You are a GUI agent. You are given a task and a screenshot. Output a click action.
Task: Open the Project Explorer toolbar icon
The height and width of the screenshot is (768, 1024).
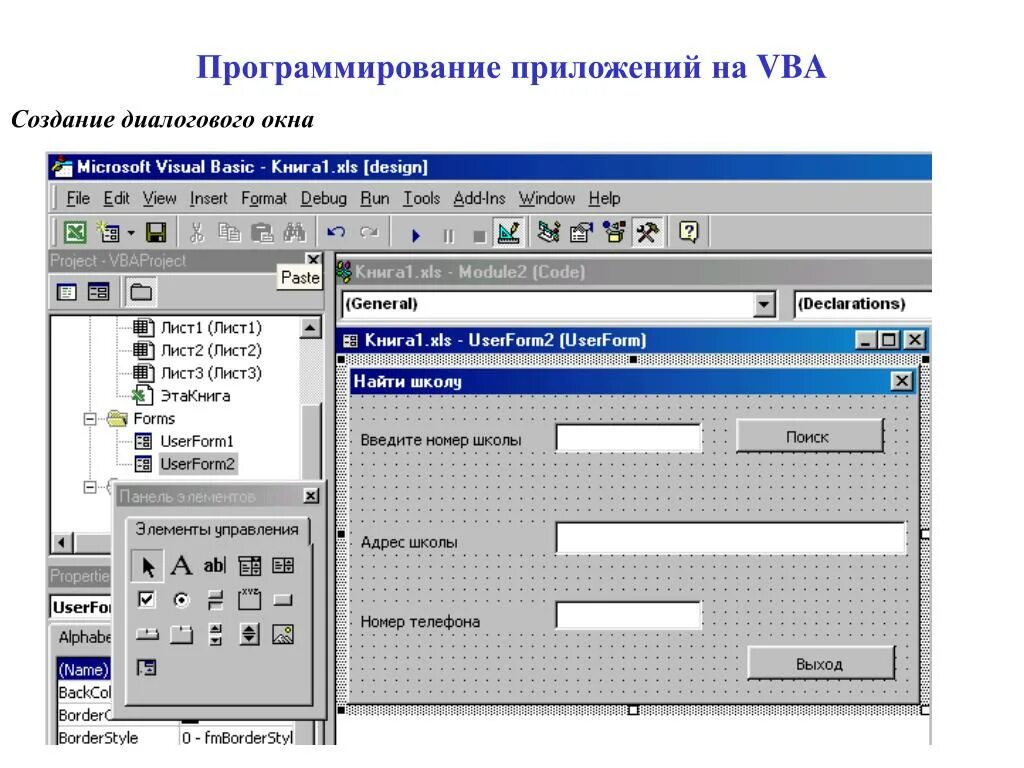point(548,232)
